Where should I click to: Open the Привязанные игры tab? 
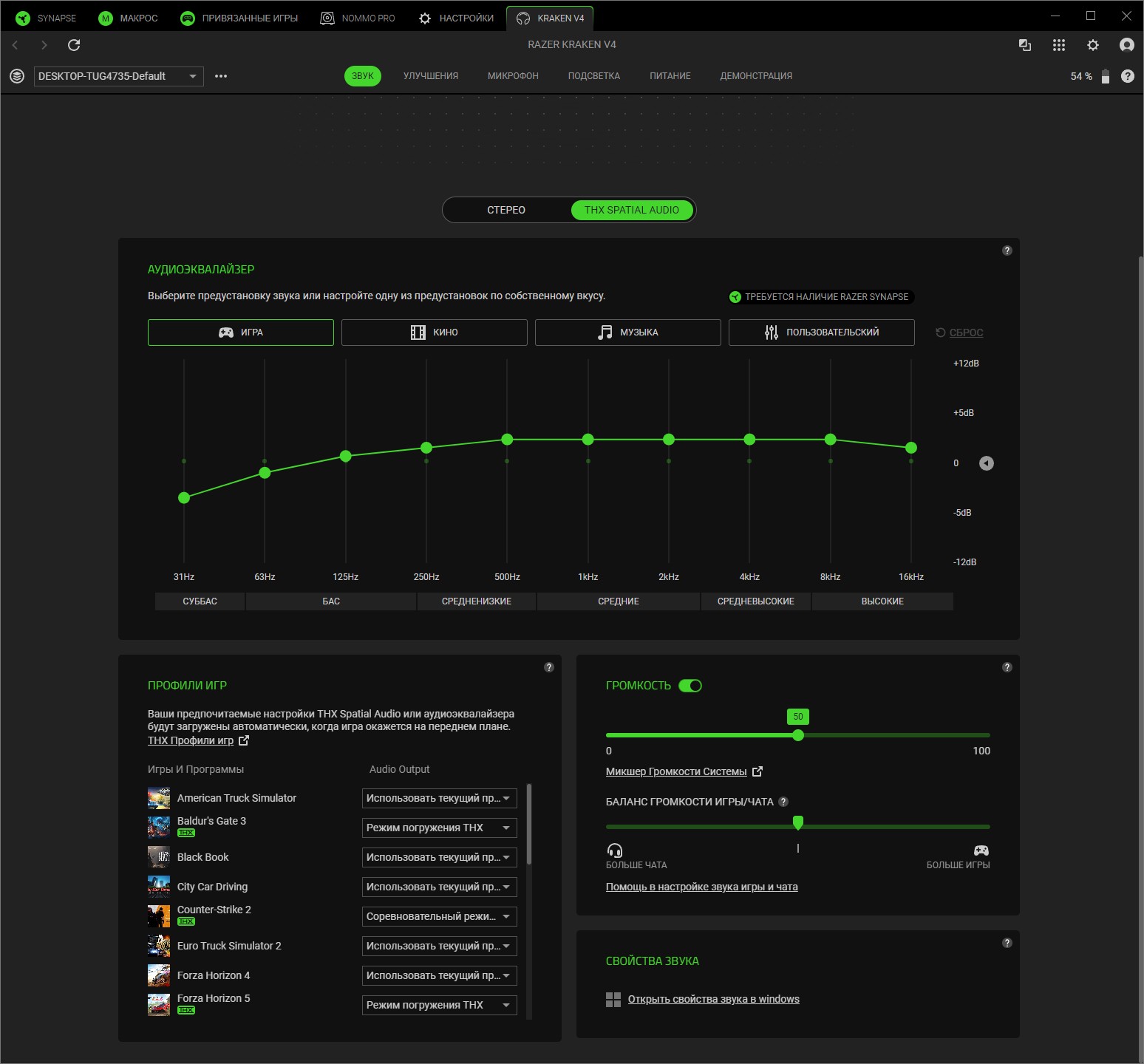coord(239,18)
